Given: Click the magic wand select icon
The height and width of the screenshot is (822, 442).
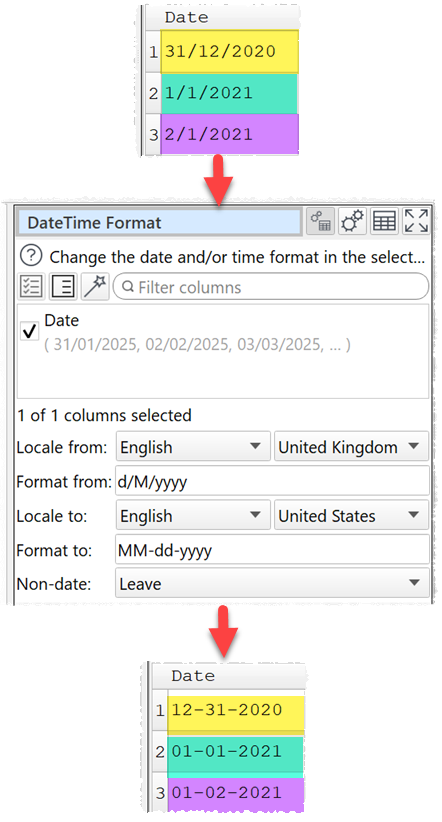Looking at the screenshot, I should pyautogui.click(x=95, y=287).
